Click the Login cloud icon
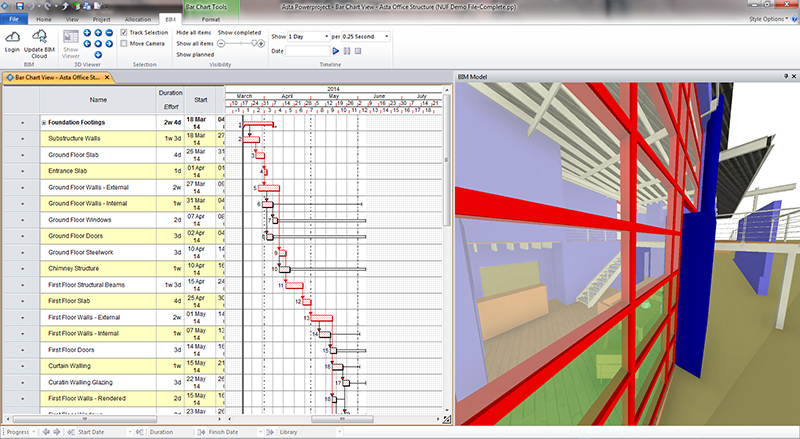Image resolution: width=800 pixels, height=439 pixels. pyautogui.click(x=12, y=37)
